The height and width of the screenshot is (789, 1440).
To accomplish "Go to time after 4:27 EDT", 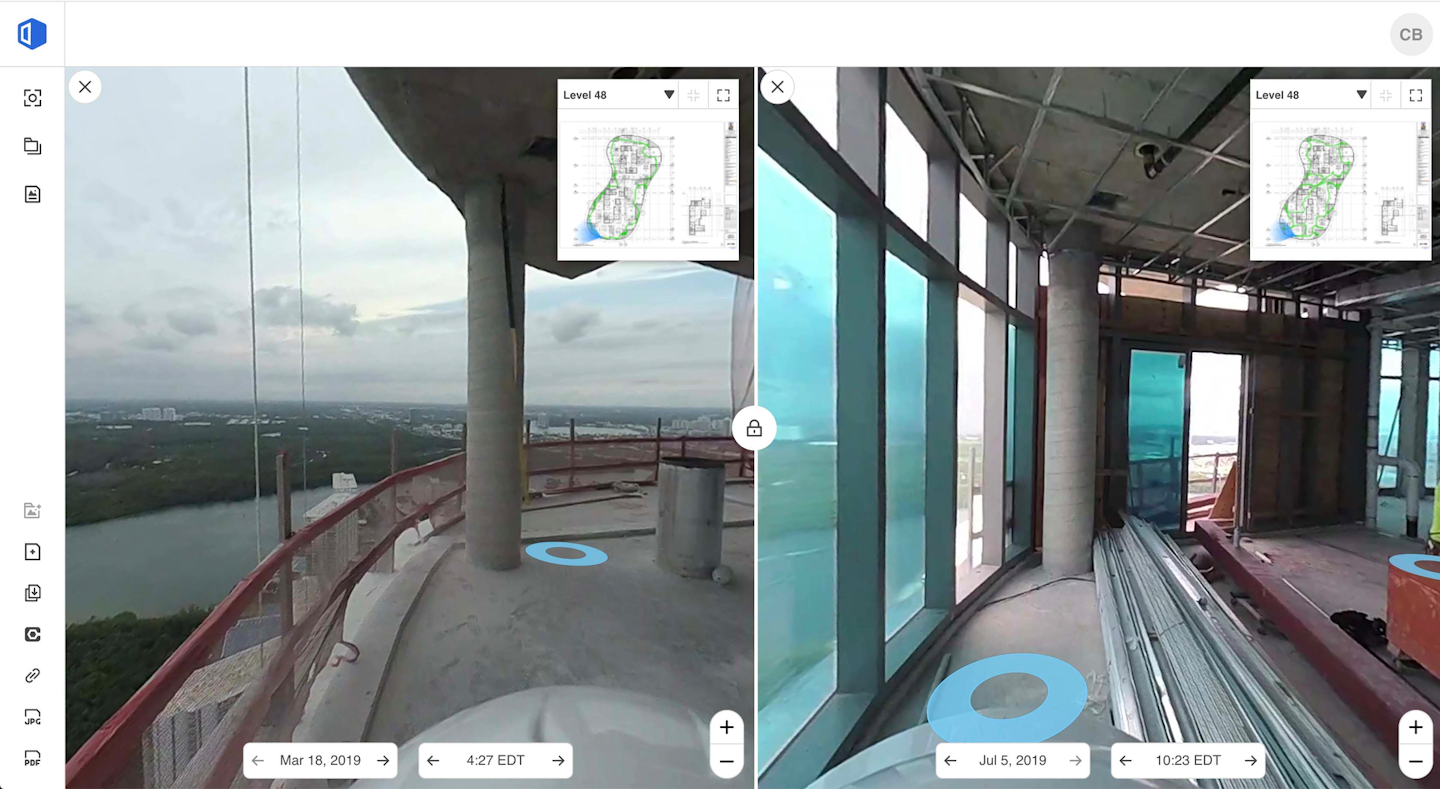I will click(558, 761).
